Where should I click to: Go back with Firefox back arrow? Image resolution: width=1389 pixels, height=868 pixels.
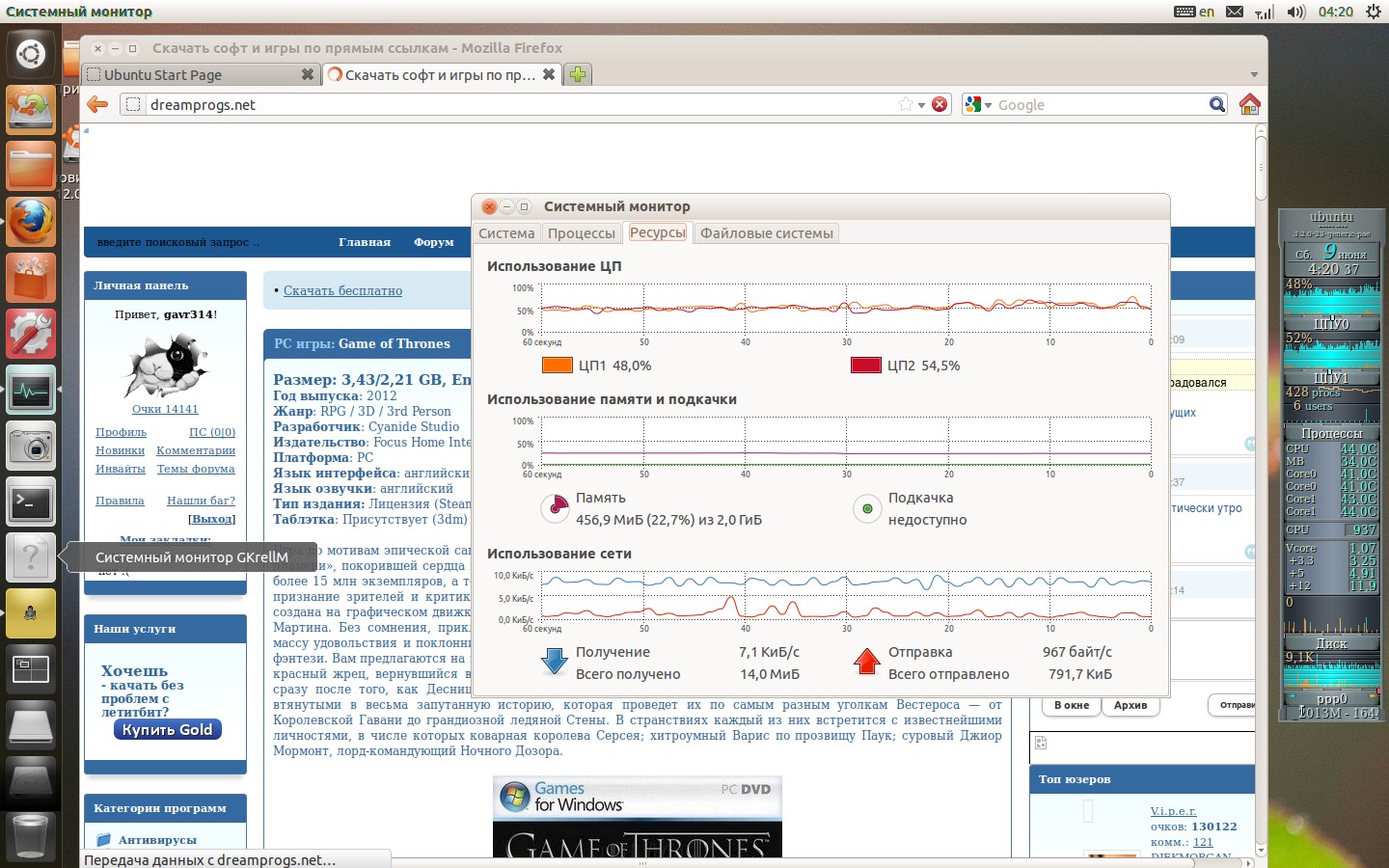tap(97, 104)
